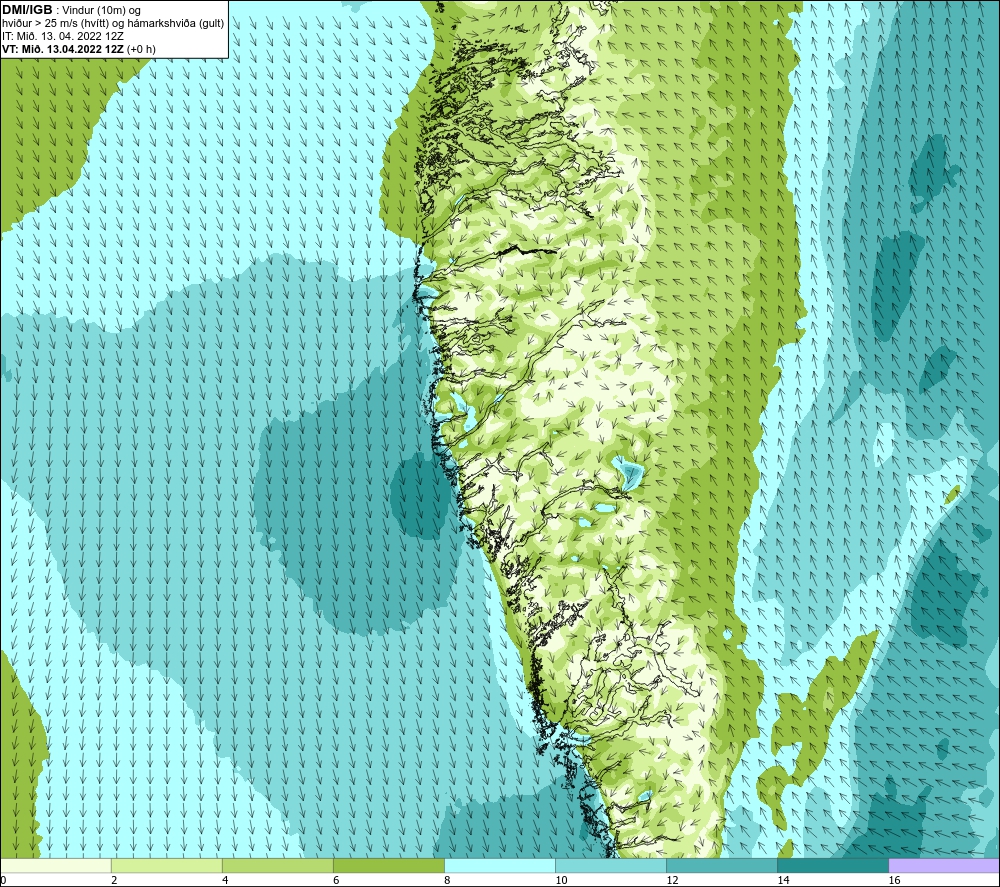Click the purple legend swatch above 16
The width and height of the screenshot is (1000, 887).
coord(943,865)
